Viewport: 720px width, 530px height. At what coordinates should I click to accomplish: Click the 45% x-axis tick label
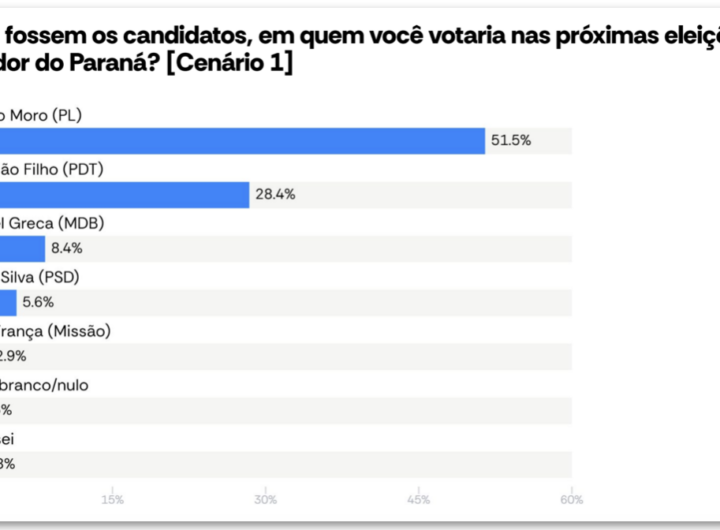(419, 499)
